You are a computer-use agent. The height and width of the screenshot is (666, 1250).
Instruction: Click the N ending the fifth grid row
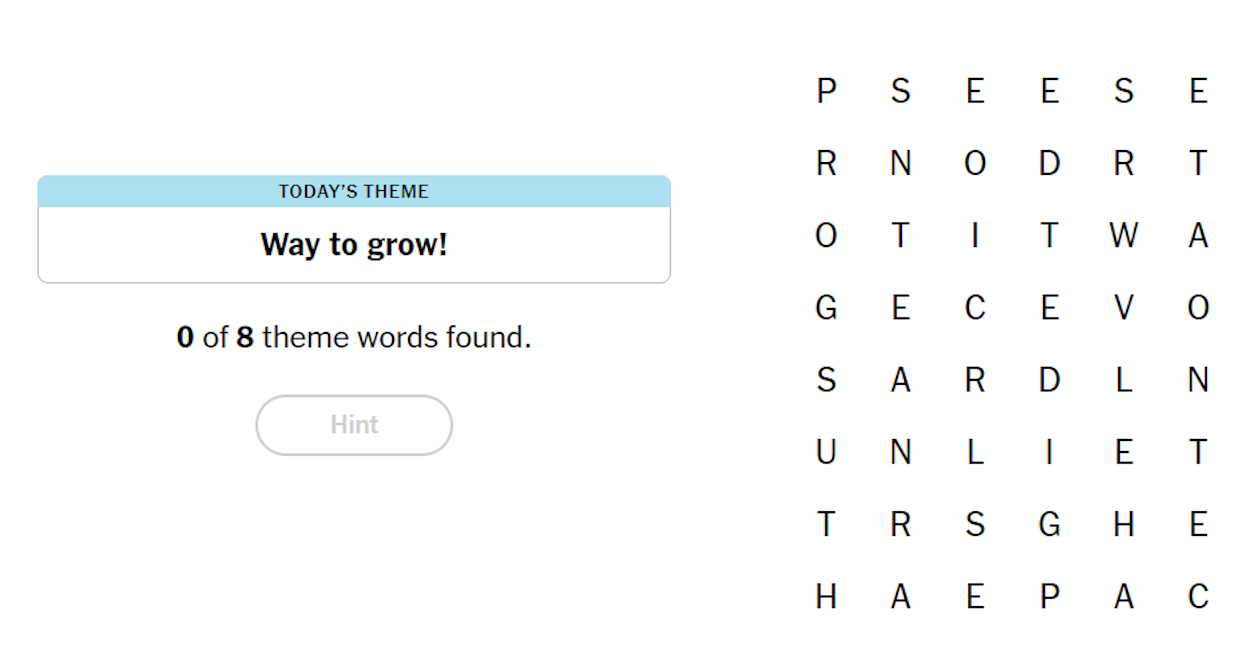point(1198,380)
